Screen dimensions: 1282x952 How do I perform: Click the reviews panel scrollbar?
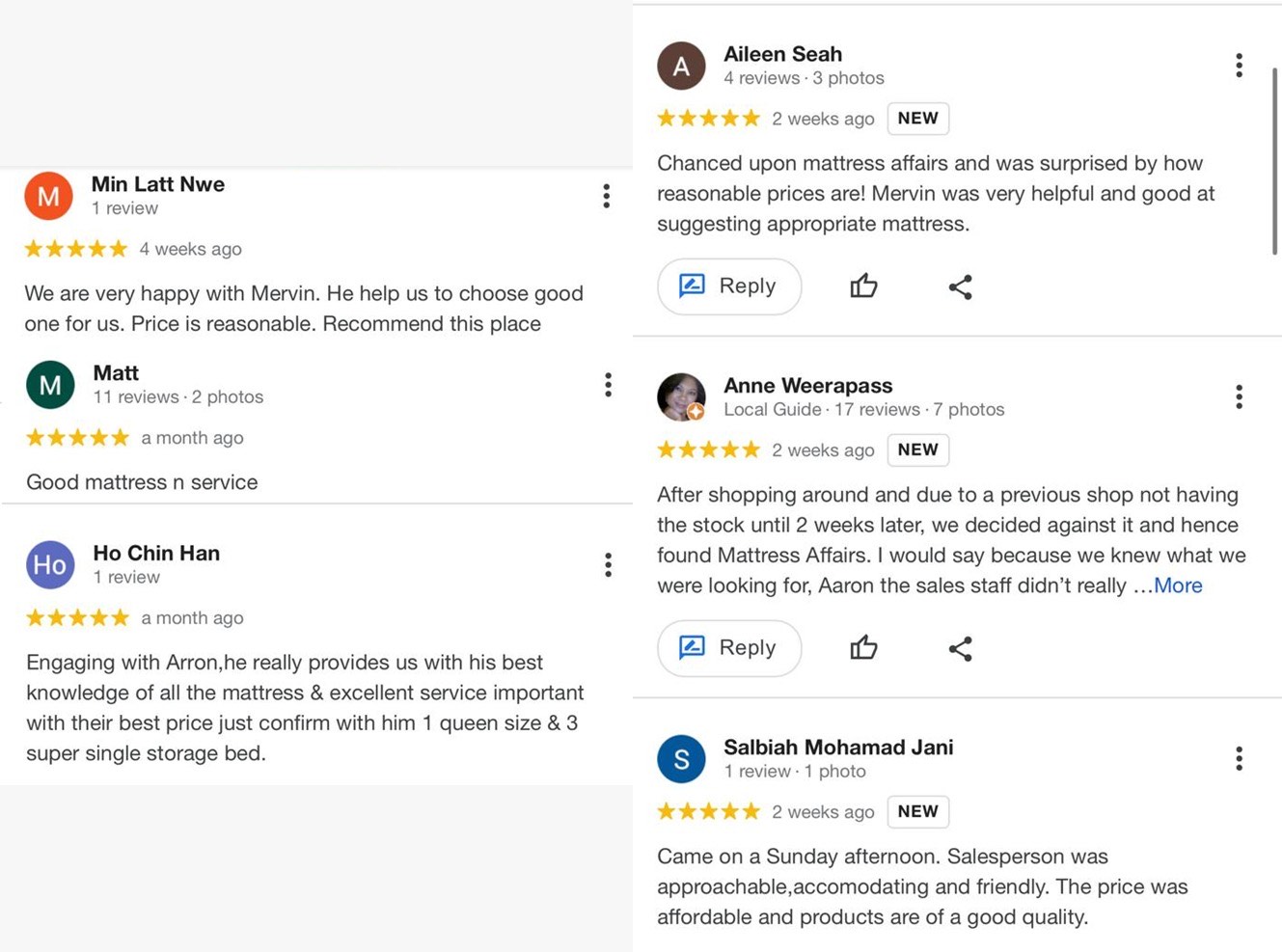coord(1274,162)
